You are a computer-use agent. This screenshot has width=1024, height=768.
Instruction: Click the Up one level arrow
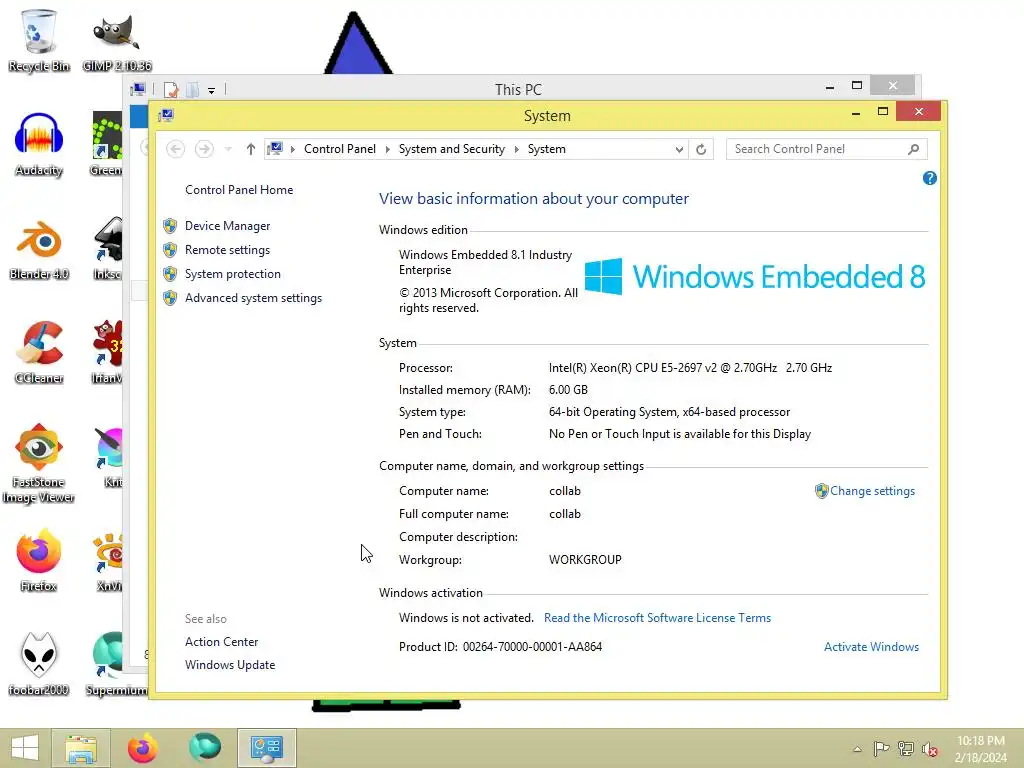(250, 150)
